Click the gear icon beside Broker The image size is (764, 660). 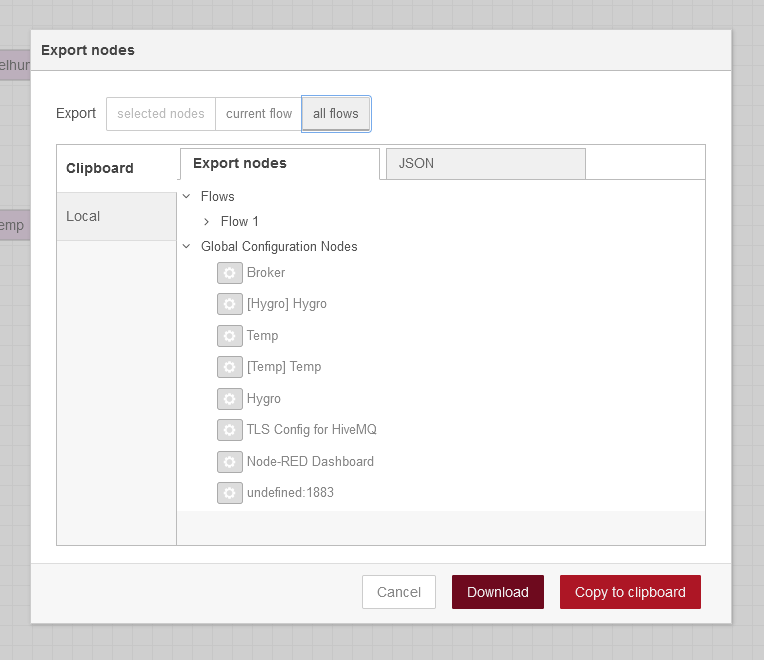click(230, 273)
